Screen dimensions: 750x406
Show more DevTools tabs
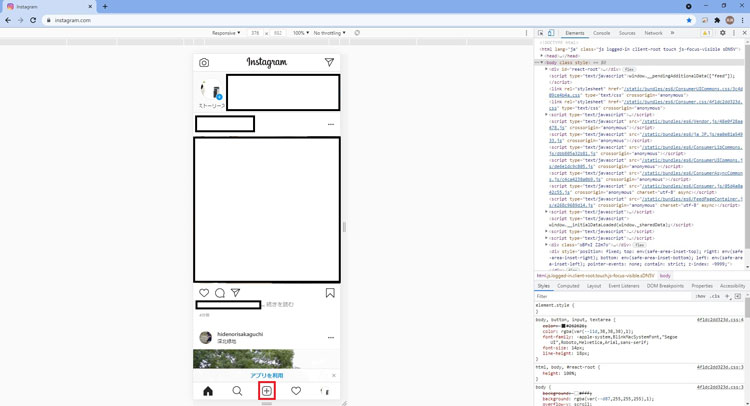click(672, 33)
